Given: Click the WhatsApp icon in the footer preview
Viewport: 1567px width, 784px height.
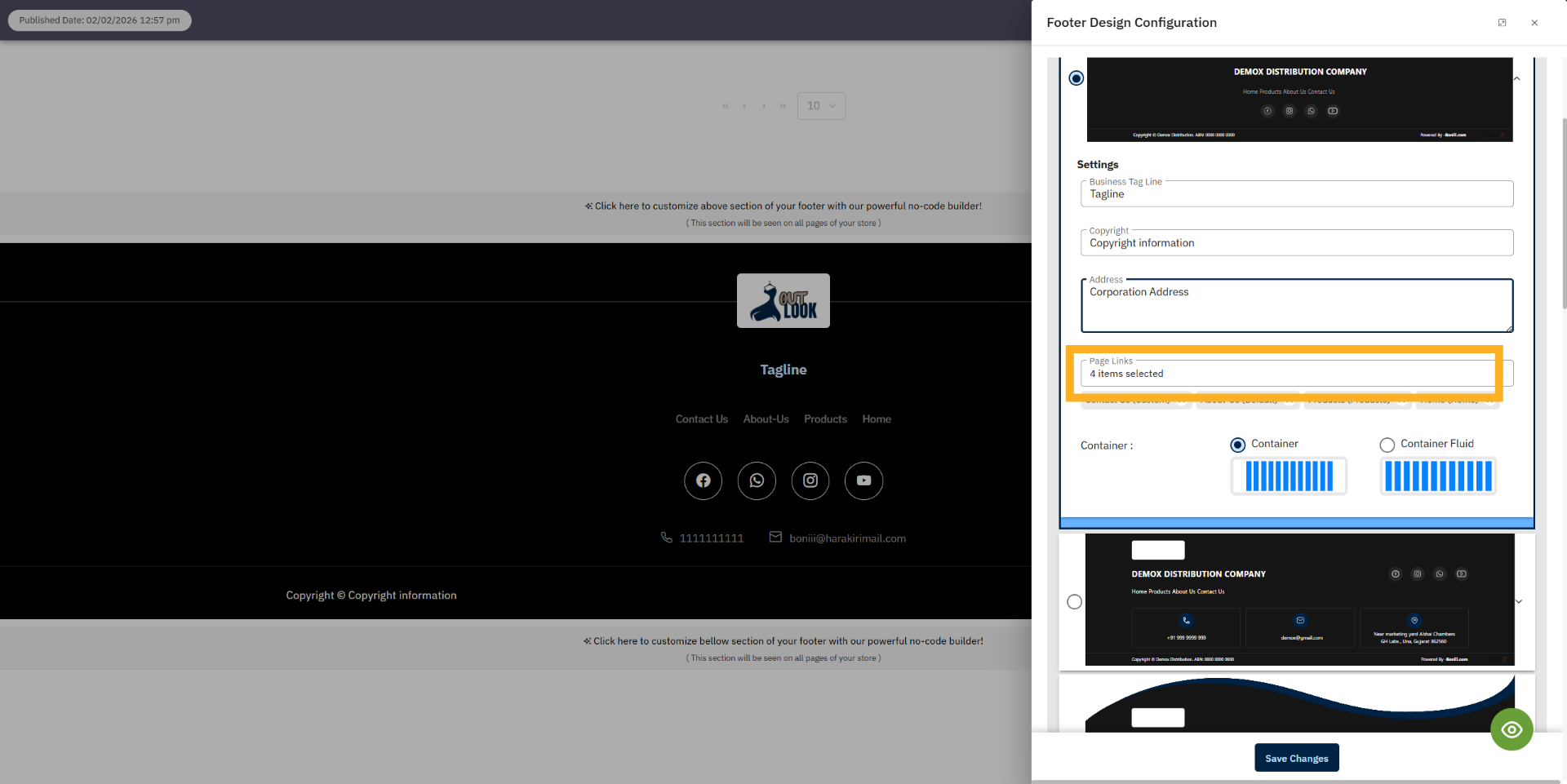Looking at the screenshot, I should (757, 481).
